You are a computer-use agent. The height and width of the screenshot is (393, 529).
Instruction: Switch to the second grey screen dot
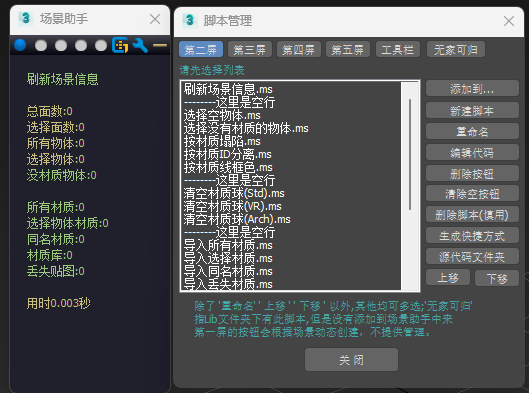tap(41, 46)
